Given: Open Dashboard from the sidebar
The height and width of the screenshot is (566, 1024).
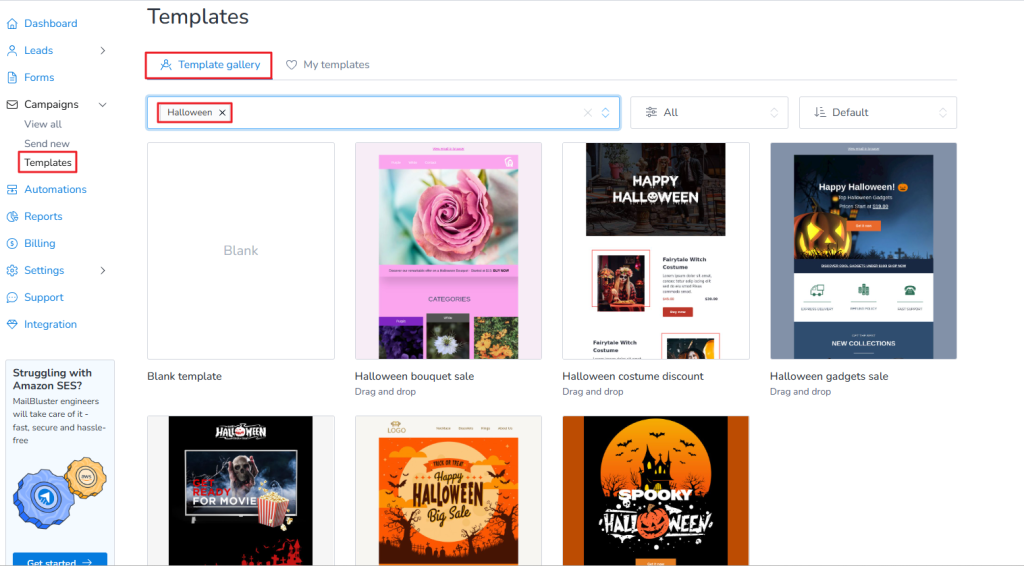Looking at the screenshot, I should coord(50,24).
